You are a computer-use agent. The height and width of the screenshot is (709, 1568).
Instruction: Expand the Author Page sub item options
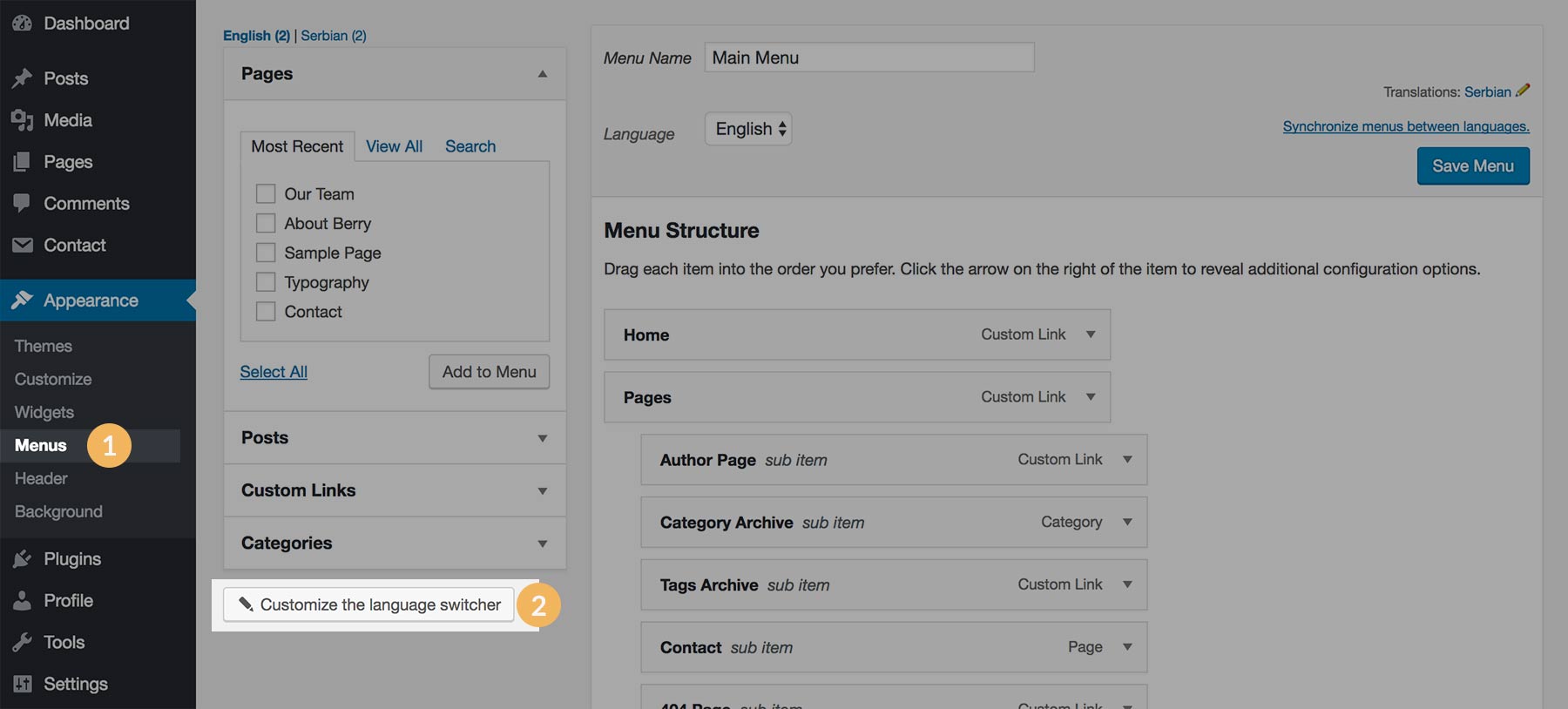[x=1127, y=459]
